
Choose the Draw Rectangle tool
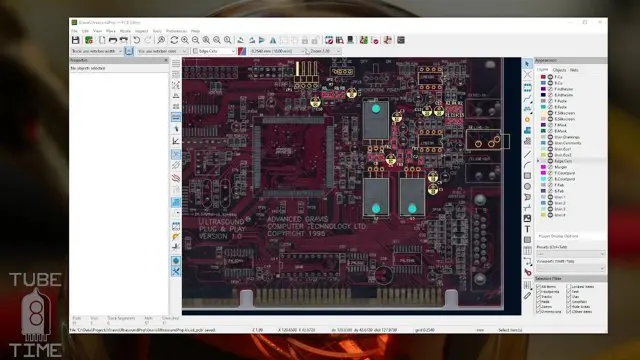(x=527, y=176)
